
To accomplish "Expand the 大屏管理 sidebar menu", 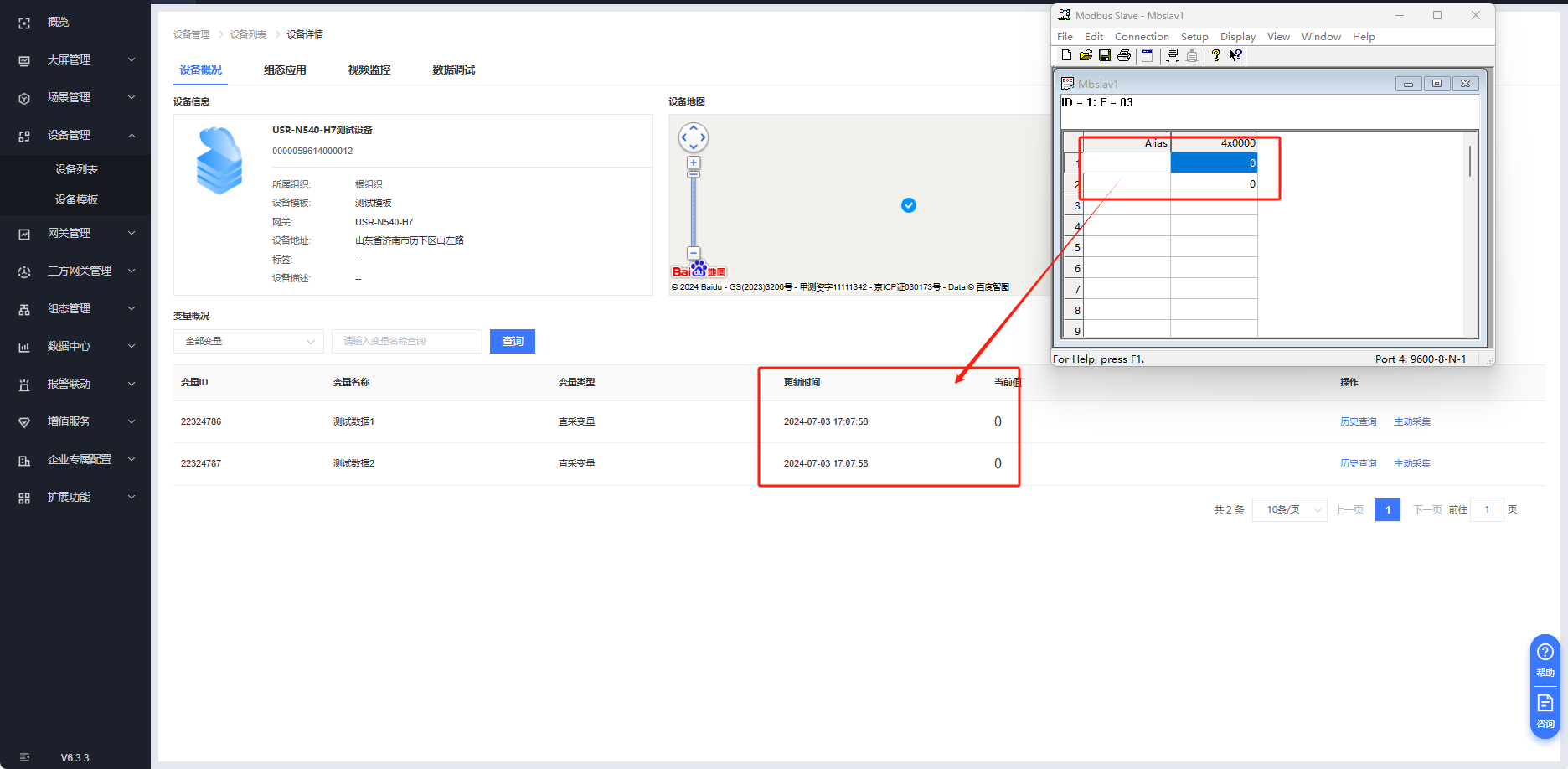I will tap(75, 59).
